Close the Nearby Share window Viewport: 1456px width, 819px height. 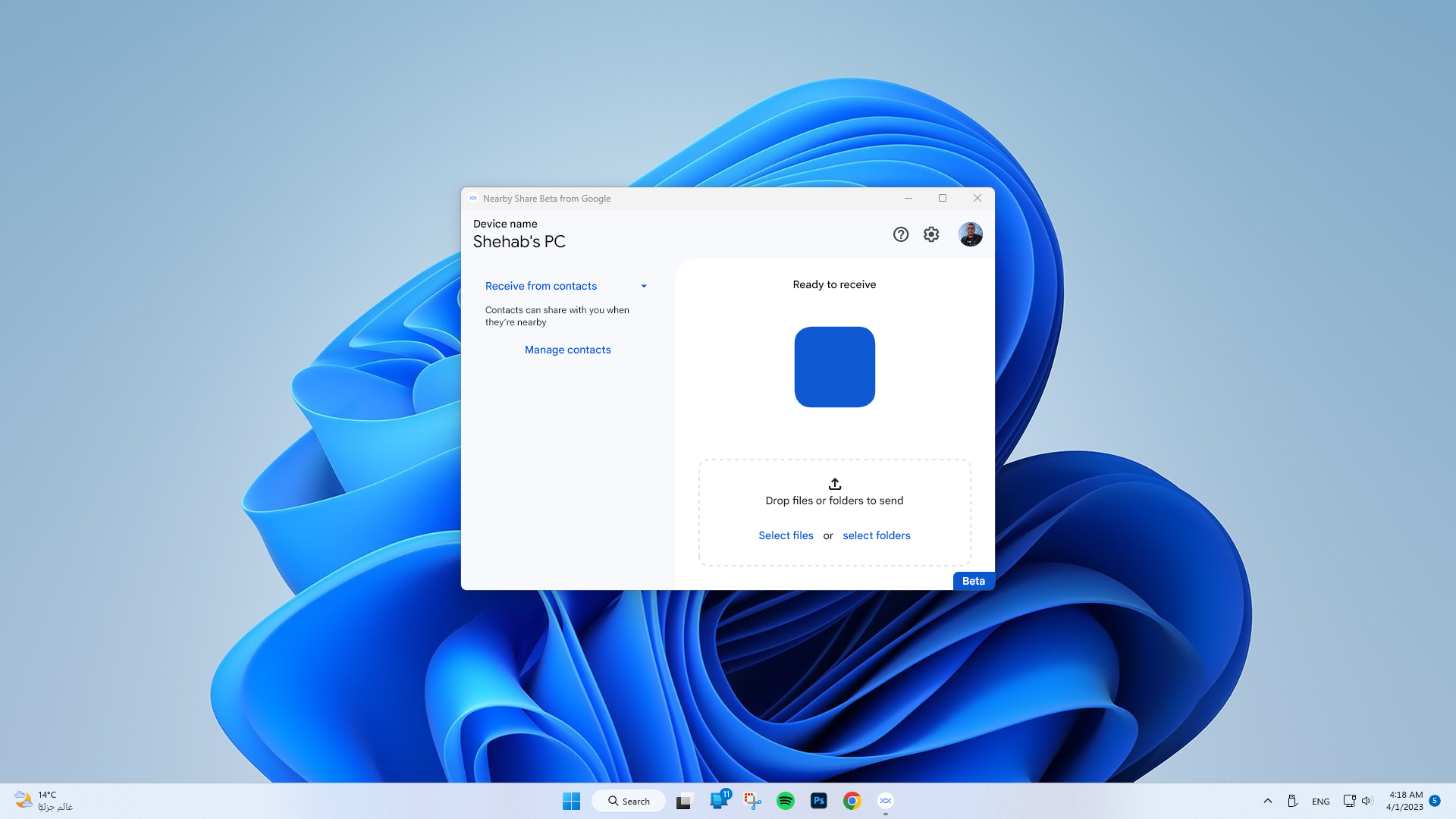point(977,198)
